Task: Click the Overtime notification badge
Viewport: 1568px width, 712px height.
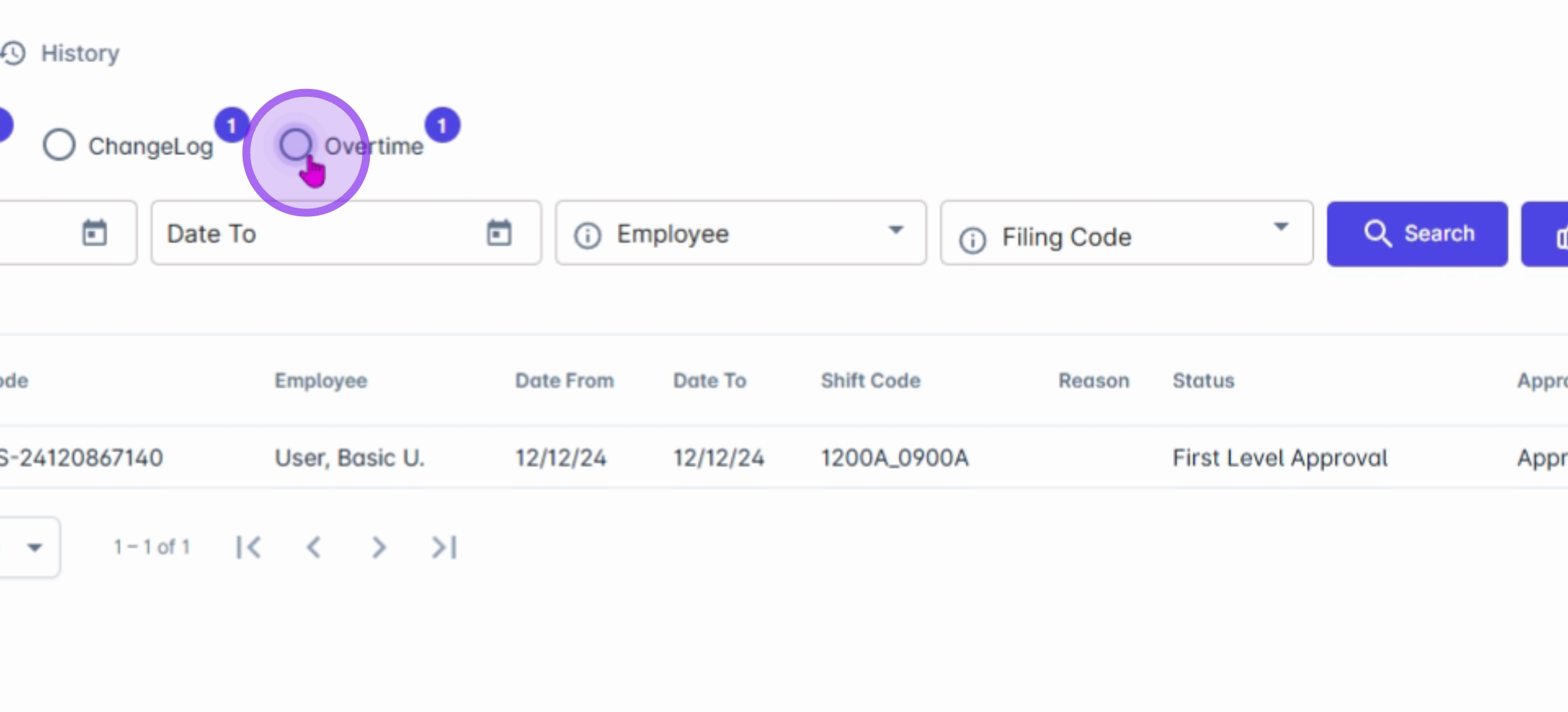Action: tap(442, 125)
